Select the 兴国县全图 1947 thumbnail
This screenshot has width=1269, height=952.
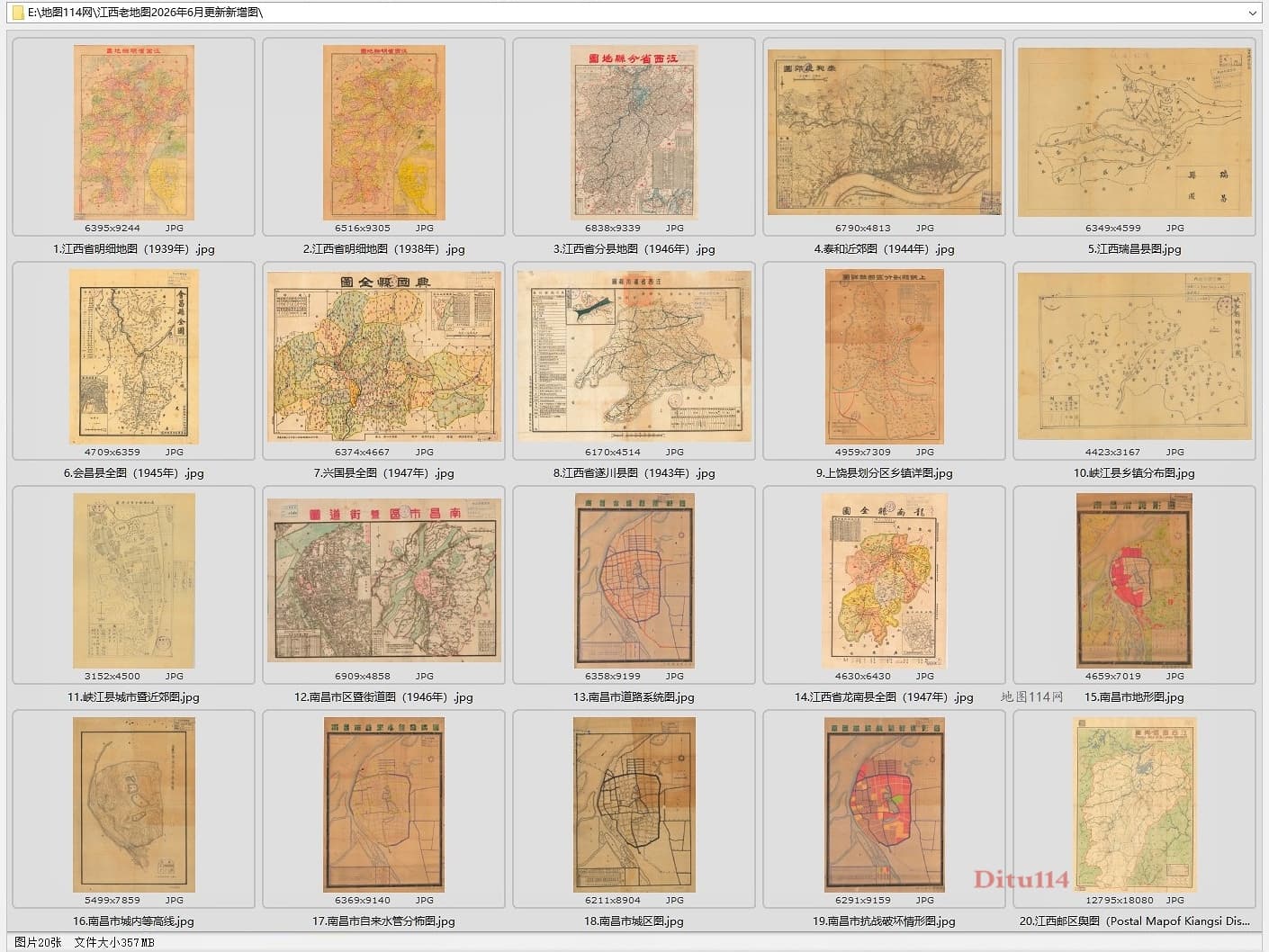383,357
